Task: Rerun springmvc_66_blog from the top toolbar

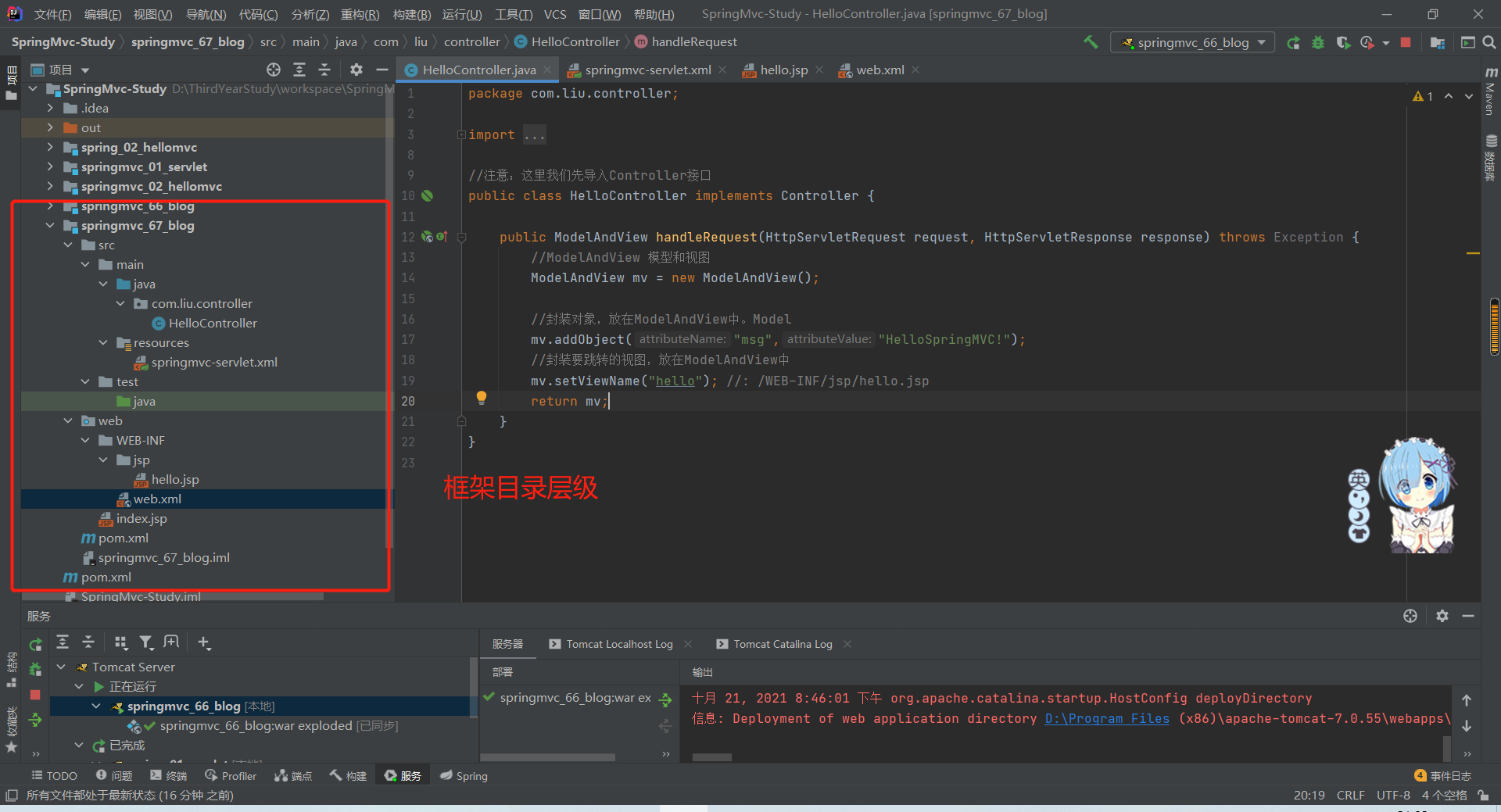Action: [1294, 42]
